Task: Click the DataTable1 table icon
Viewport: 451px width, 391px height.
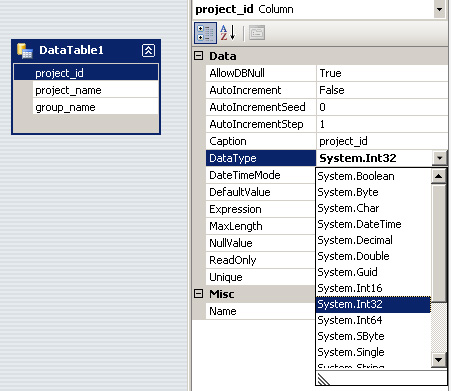Action: click(25, 51)
